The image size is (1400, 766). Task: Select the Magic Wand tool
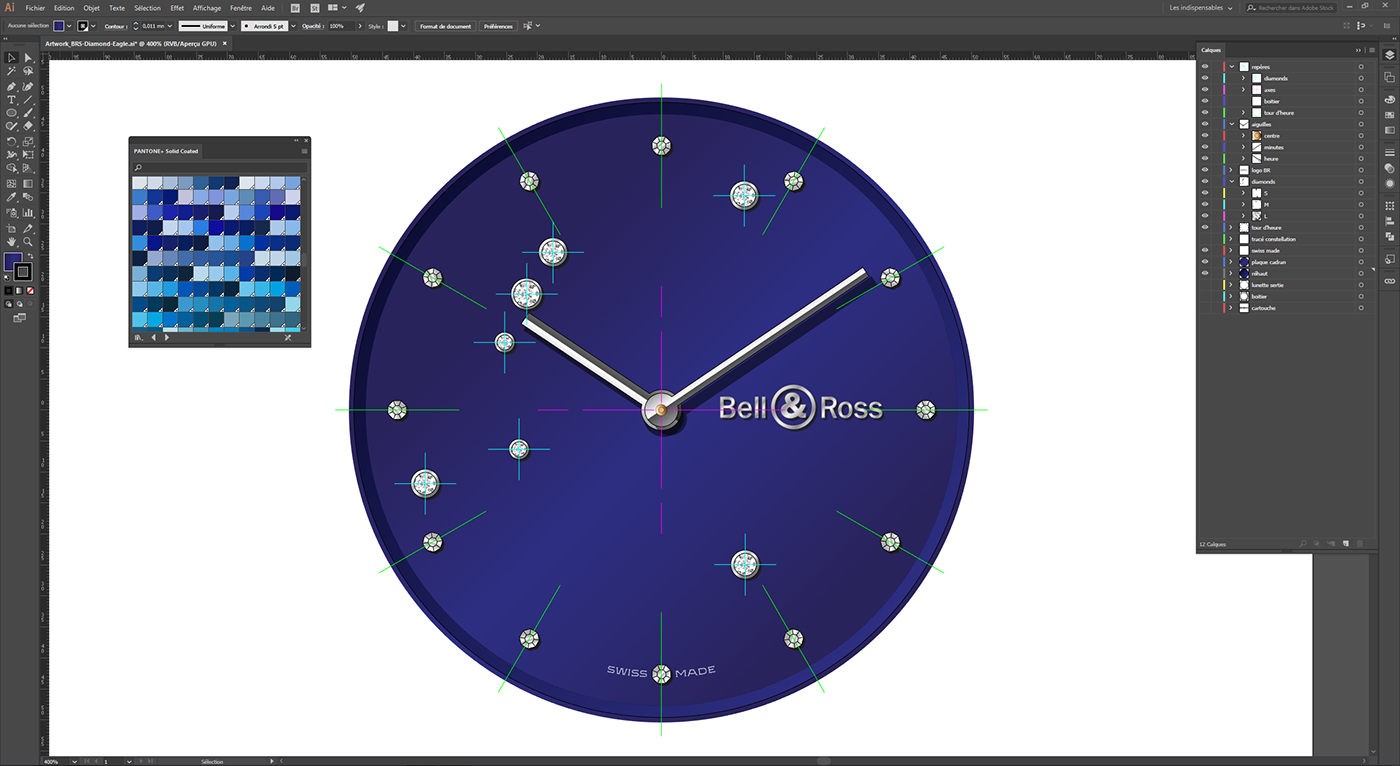[11, 69]
